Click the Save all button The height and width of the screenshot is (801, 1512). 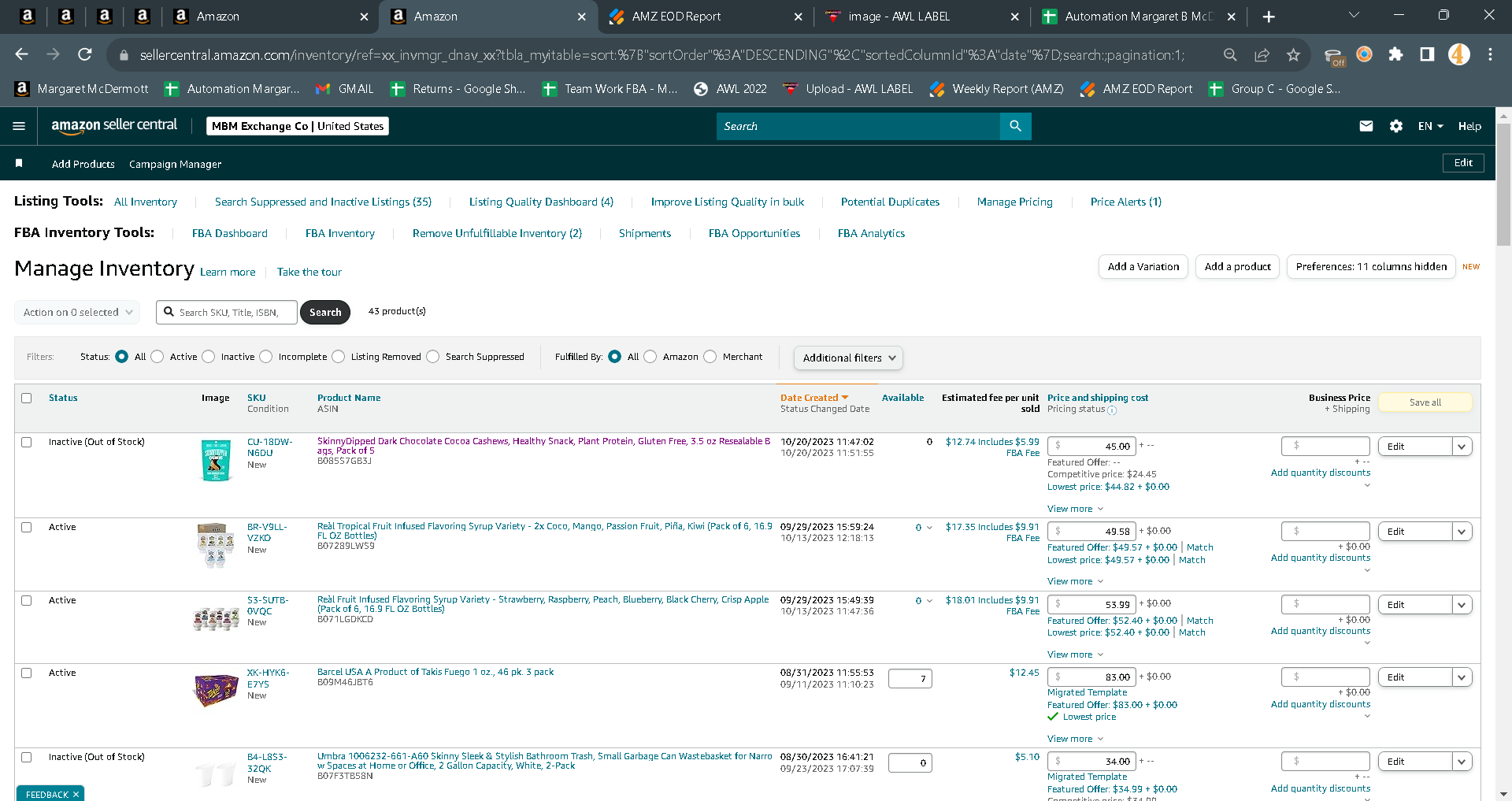click(1425, 402)
